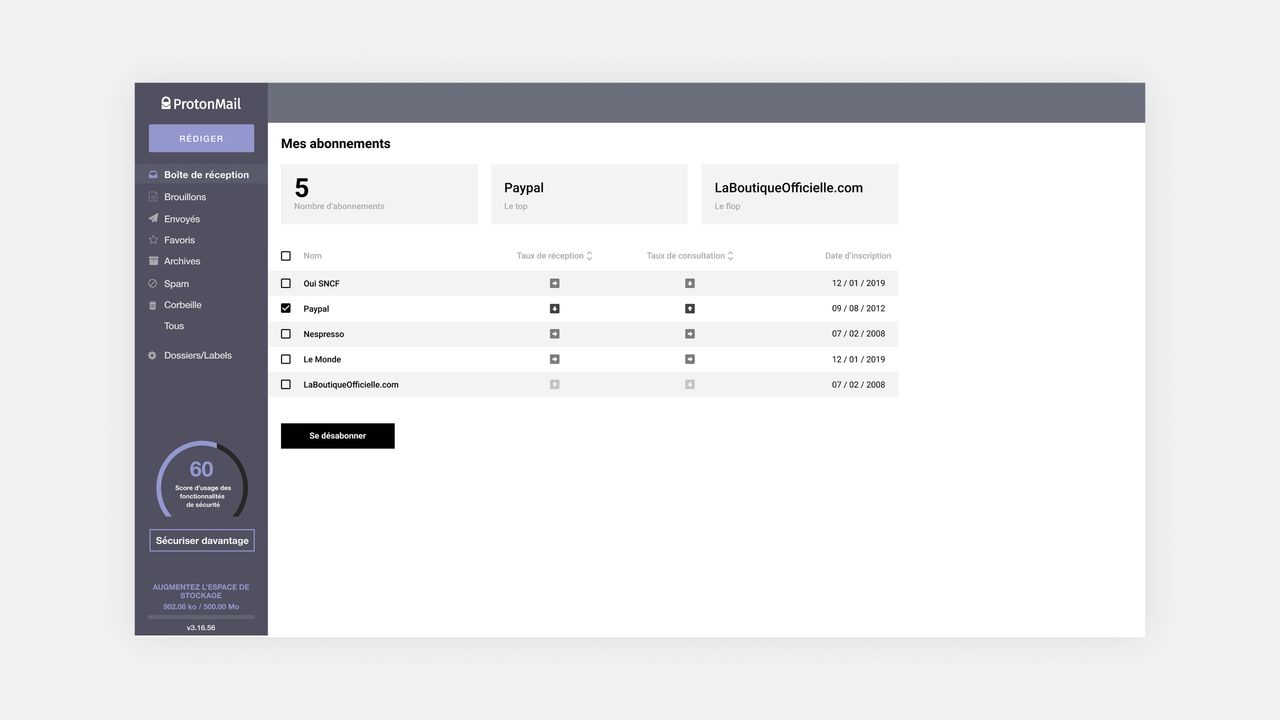
Task: Check the Oui SNCF subscription checkbox
Action: (286, 284)
